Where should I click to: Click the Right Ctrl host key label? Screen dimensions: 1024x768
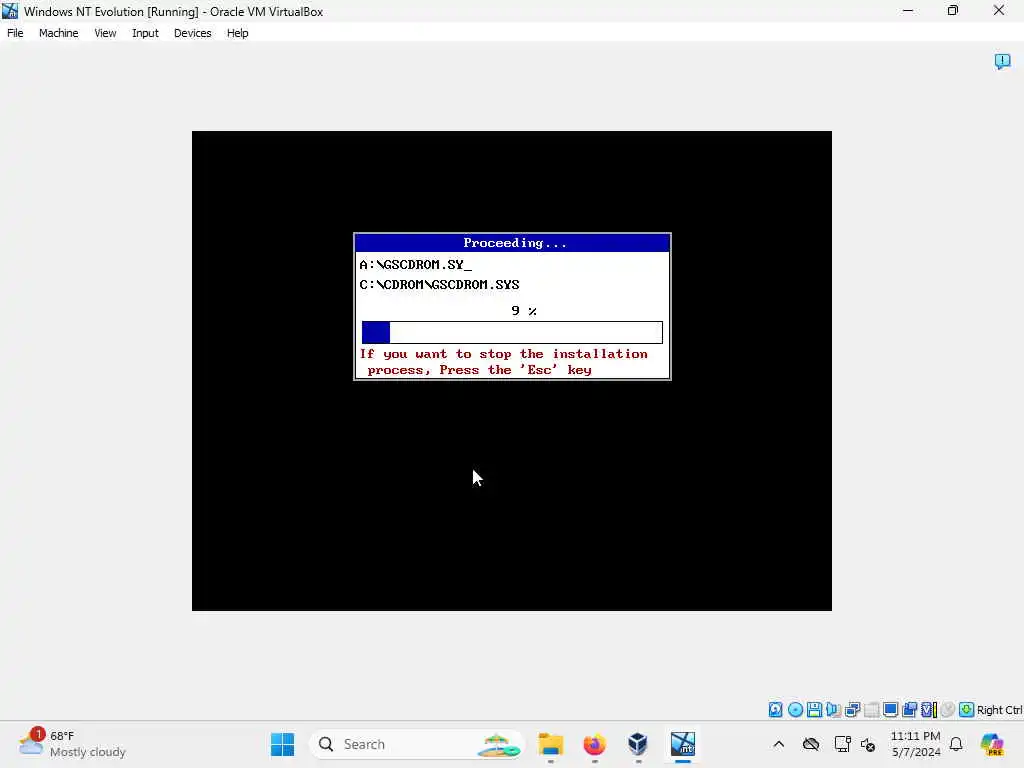coord(999,710)
